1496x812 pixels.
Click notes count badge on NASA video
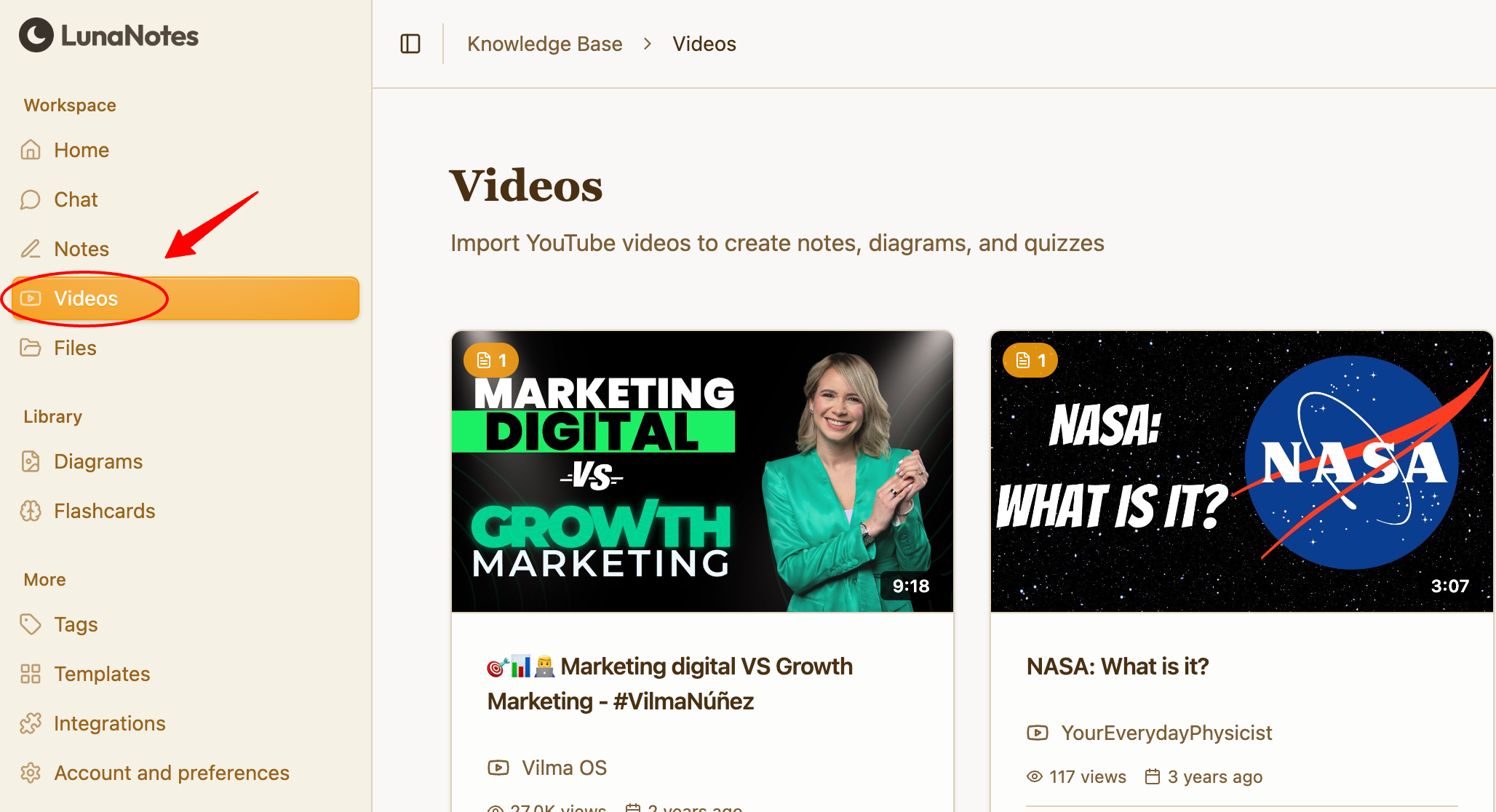coord(1030,360)
